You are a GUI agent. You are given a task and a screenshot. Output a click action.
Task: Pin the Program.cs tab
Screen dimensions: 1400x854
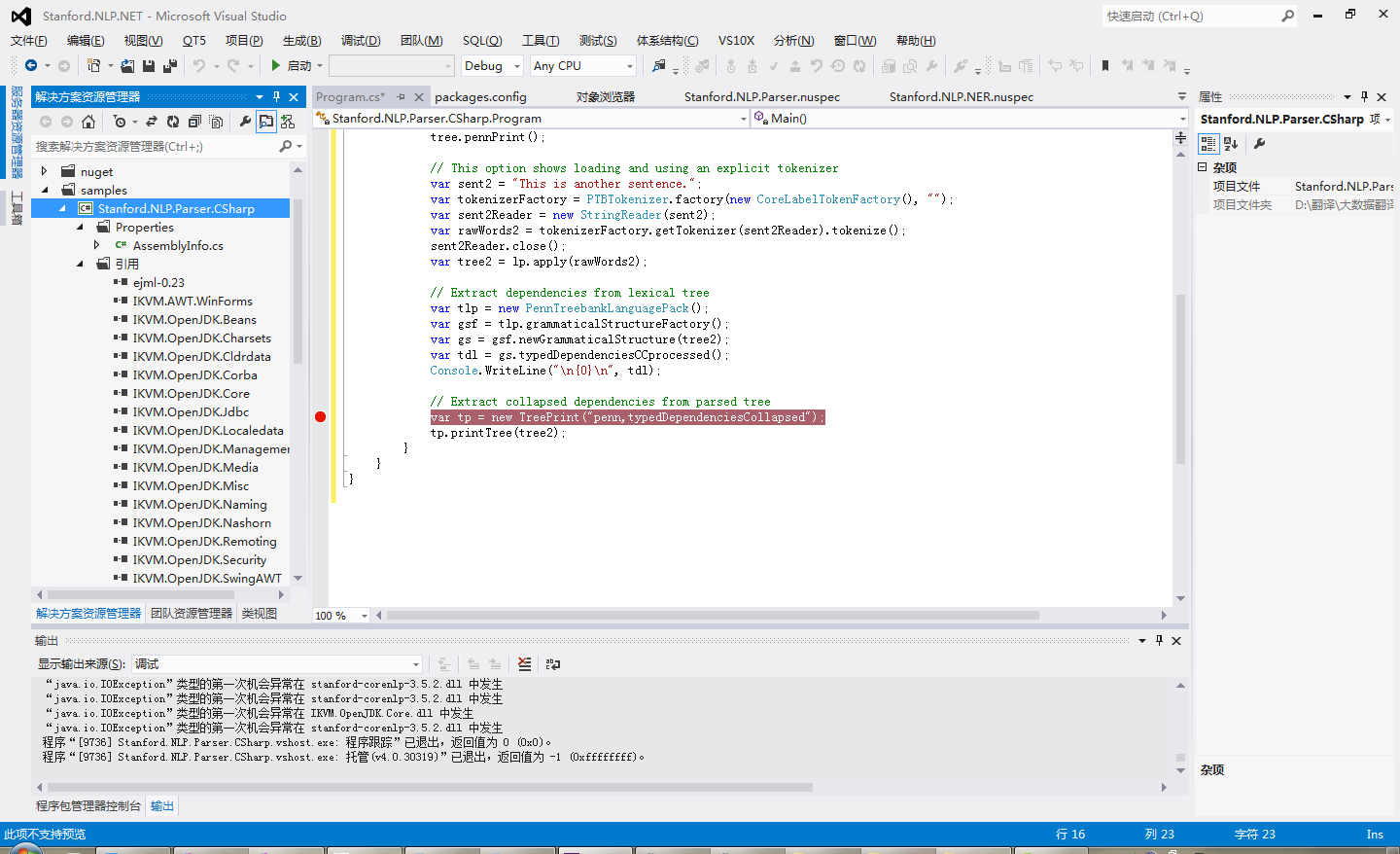coord(401,96)
